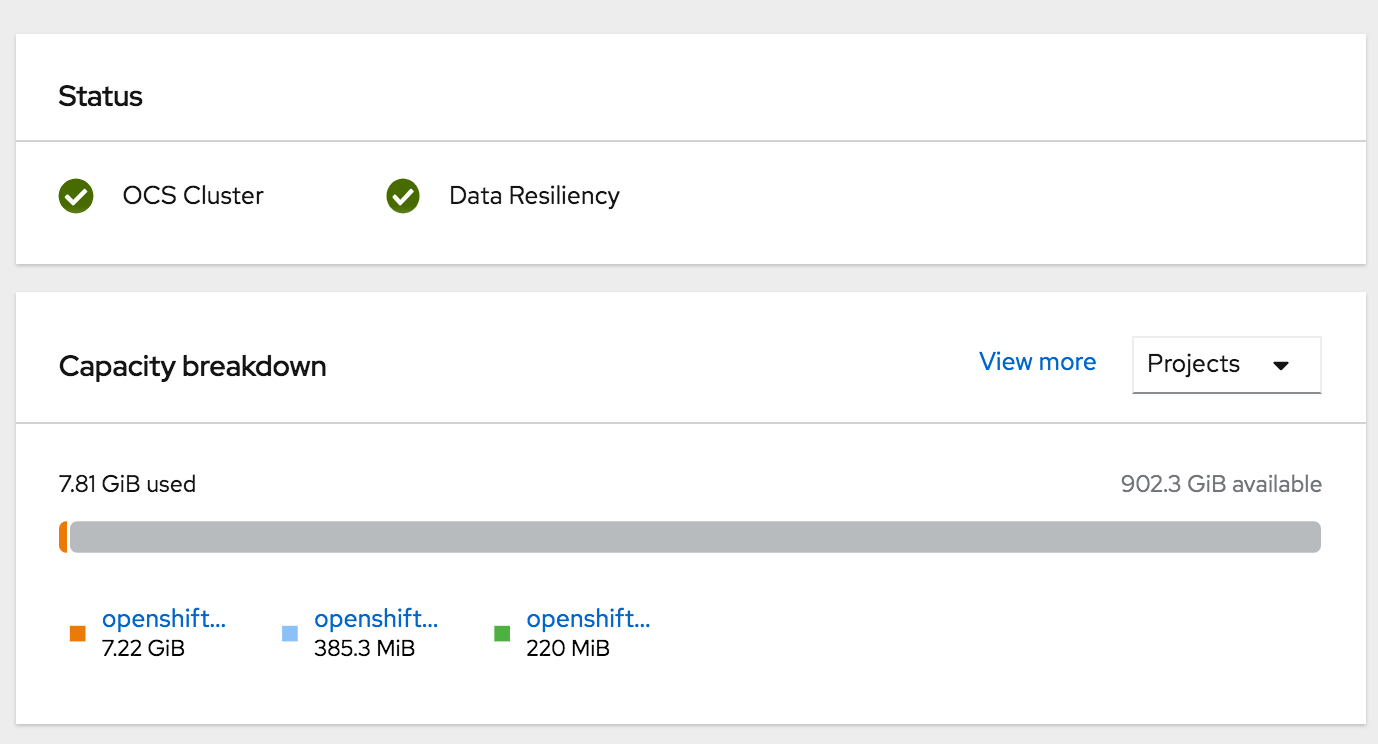
Task: Click the 7.22 GiB value
Action: pyautogui.click(x=143, y=649)
